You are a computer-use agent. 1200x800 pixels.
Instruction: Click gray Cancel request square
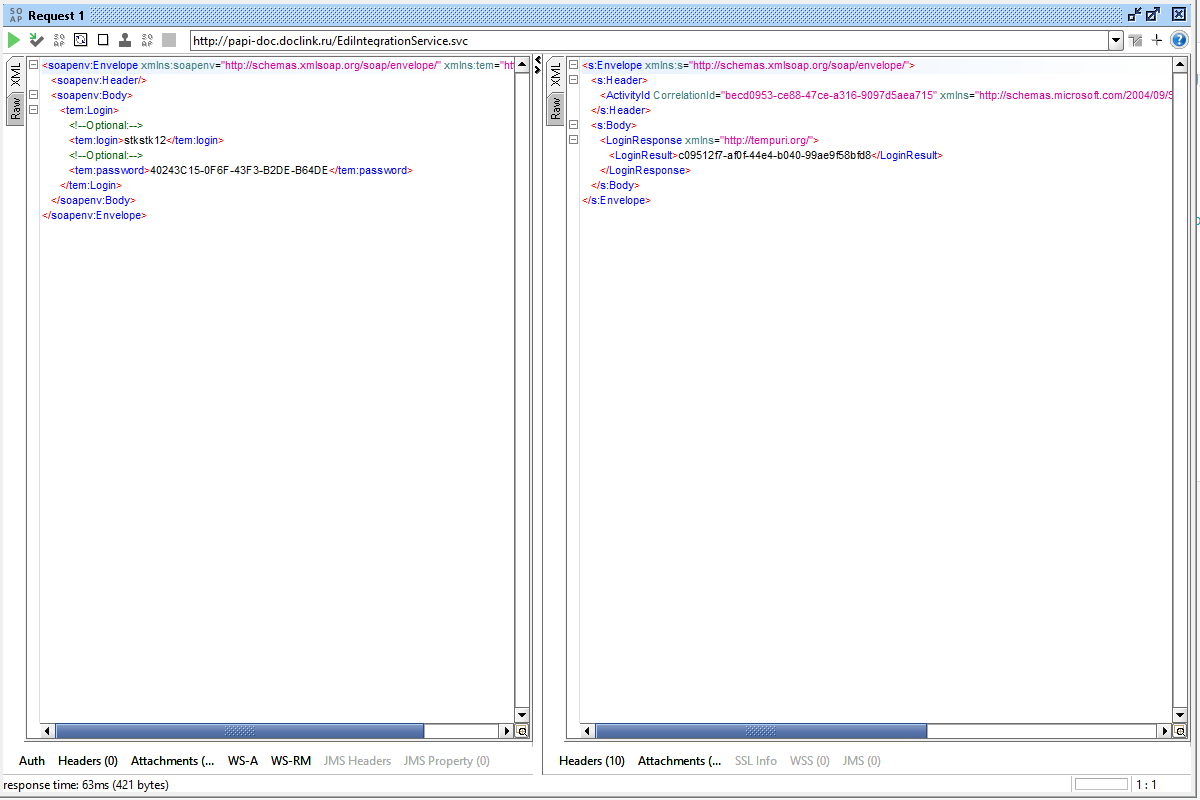pyautogui.click(x=169, y=40)
